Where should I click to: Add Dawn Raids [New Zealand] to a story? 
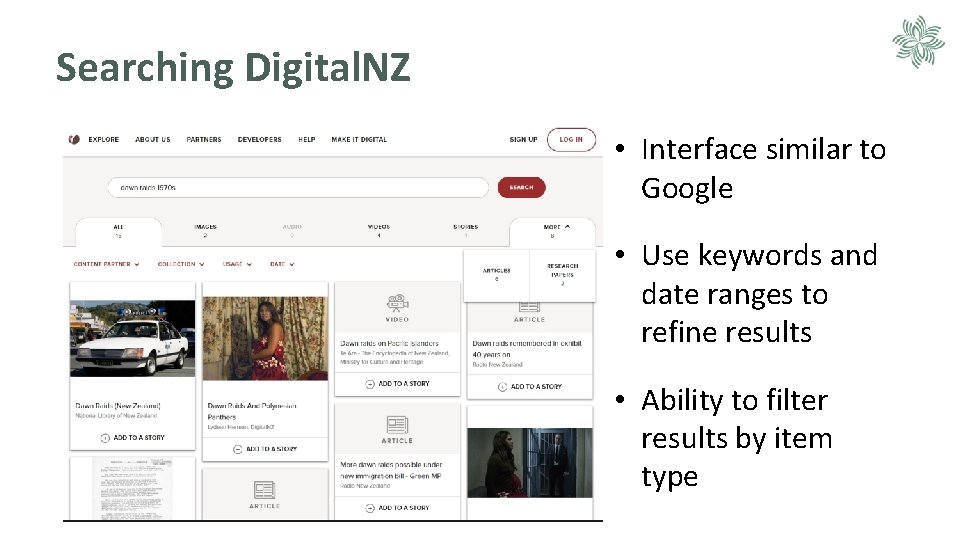point(132,438)
